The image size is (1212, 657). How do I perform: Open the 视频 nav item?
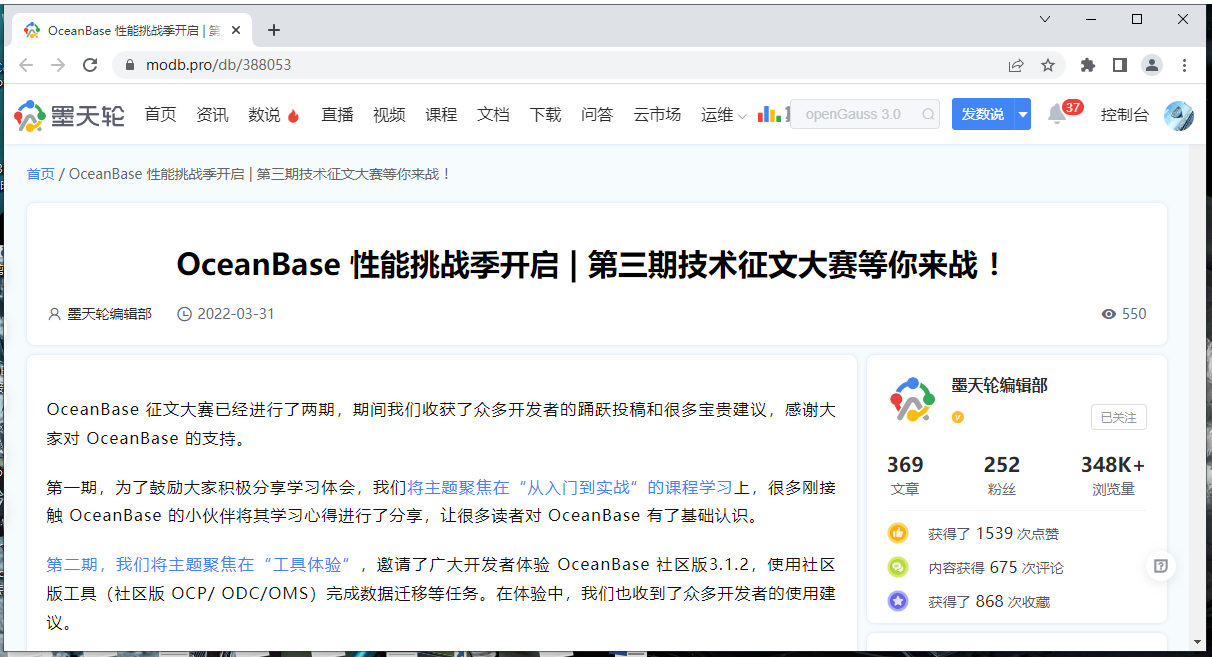tap(389, 115)
